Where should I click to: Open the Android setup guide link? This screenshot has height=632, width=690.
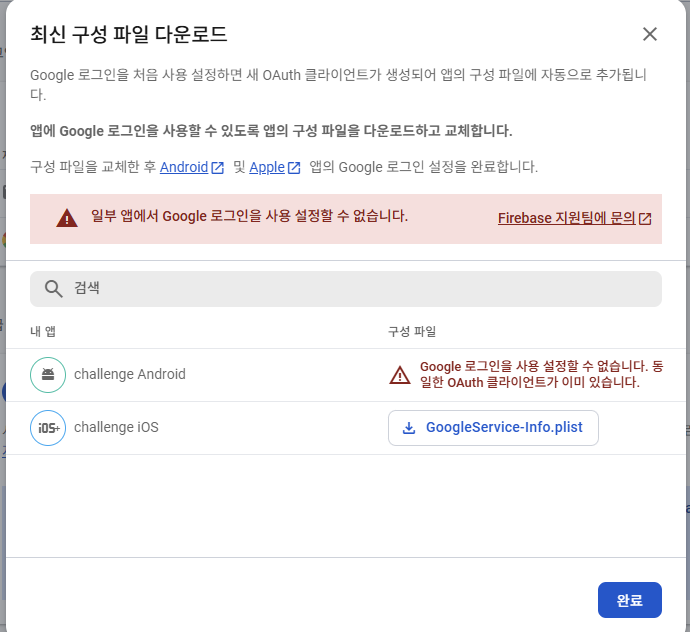192,167
